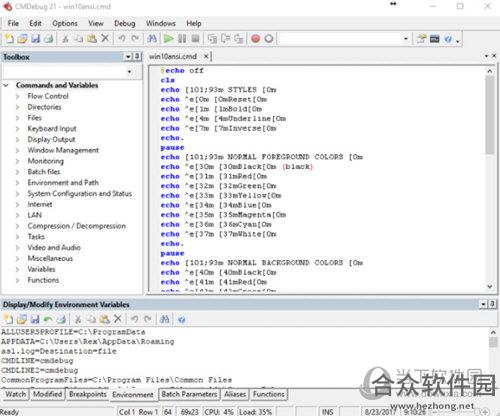Viewport: 500px width, 416px height.
Task: Click the New file icon in main toolbar
Action: (x=9, y=39)
